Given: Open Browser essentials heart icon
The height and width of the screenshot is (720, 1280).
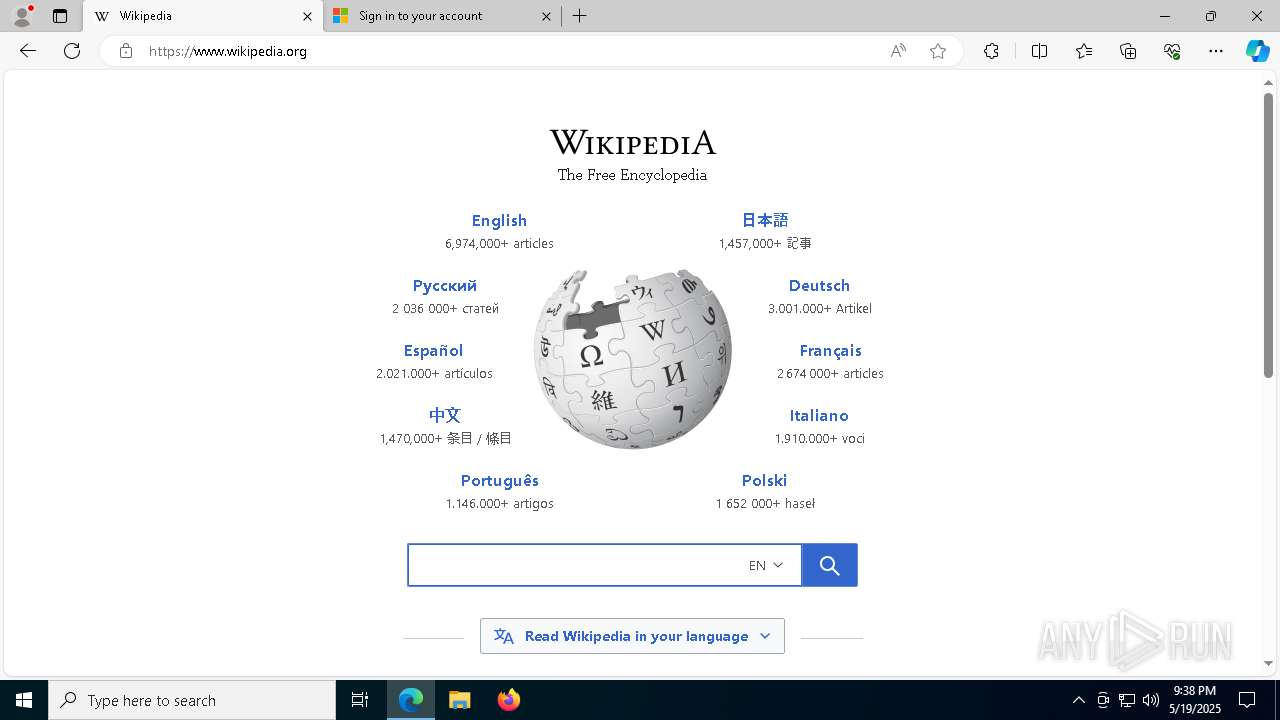Looking at the screenshot, I should click(x=1172, y=51).
